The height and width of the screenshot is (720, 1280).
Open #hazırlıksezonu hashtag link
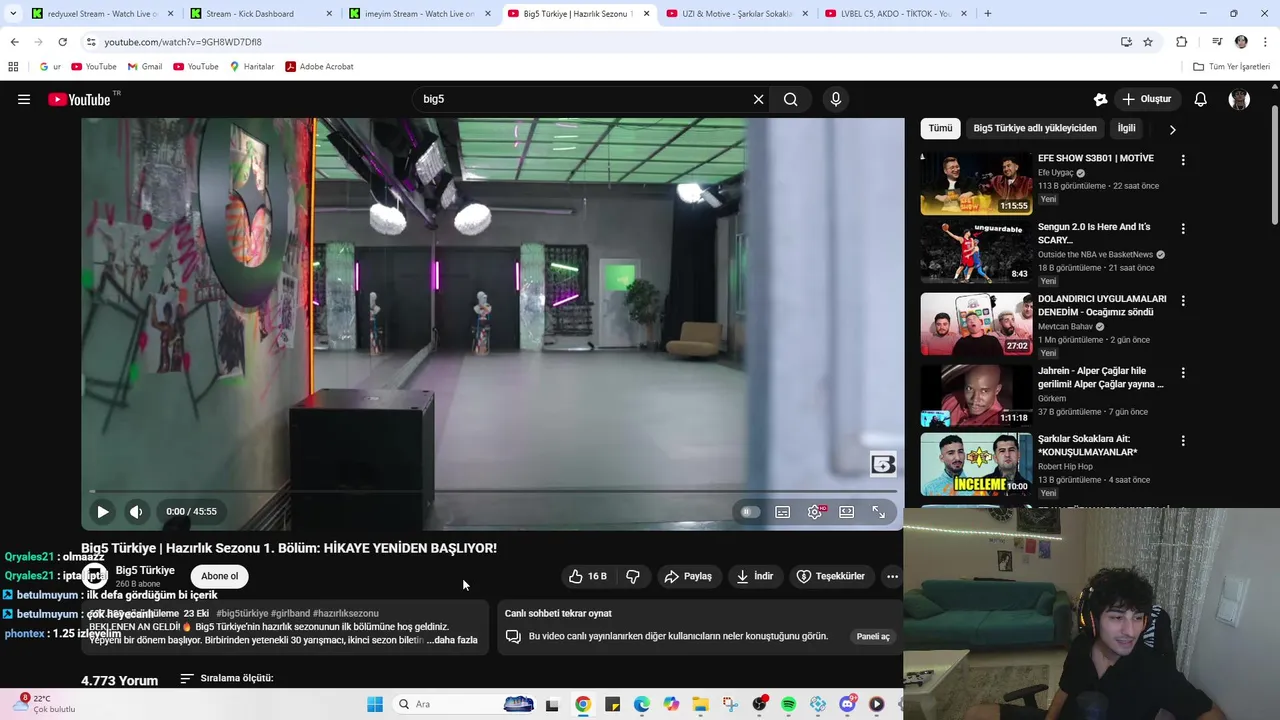click(346, 613)
